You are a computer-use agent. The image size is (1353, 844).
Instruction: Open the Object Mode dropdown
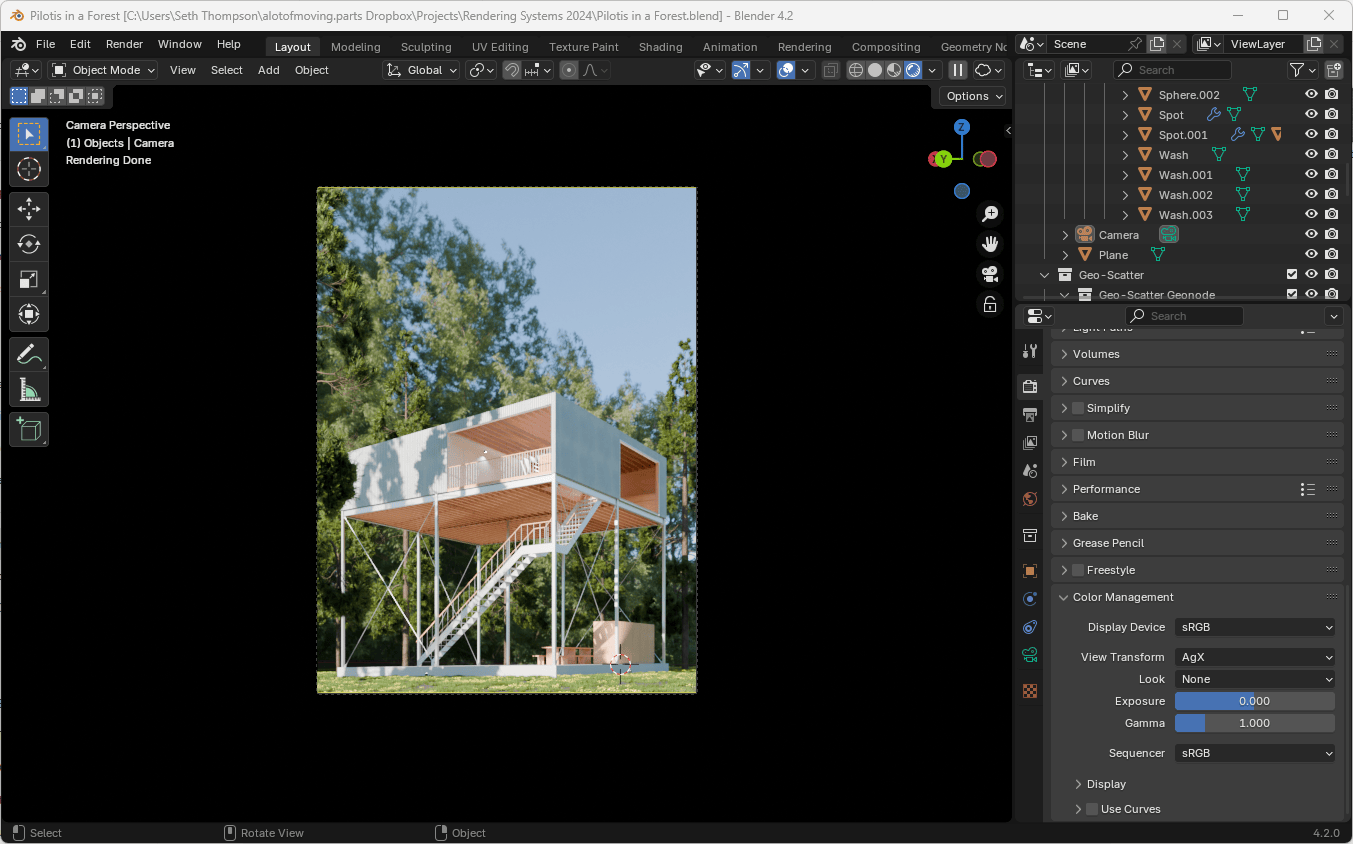pyautogui.click(x=103, y=70)
